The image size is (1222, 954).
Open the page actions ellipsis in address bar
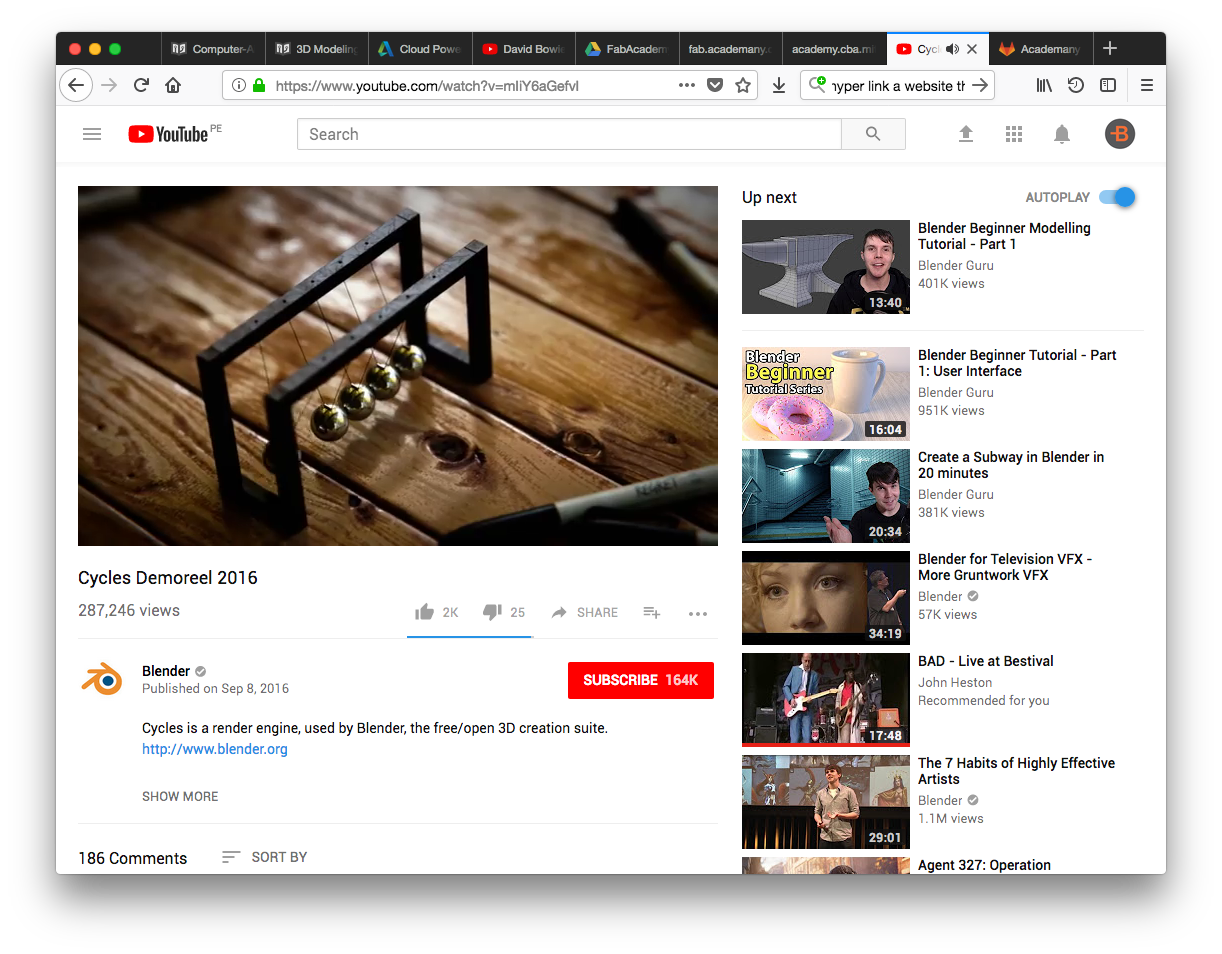click(687, 85)
